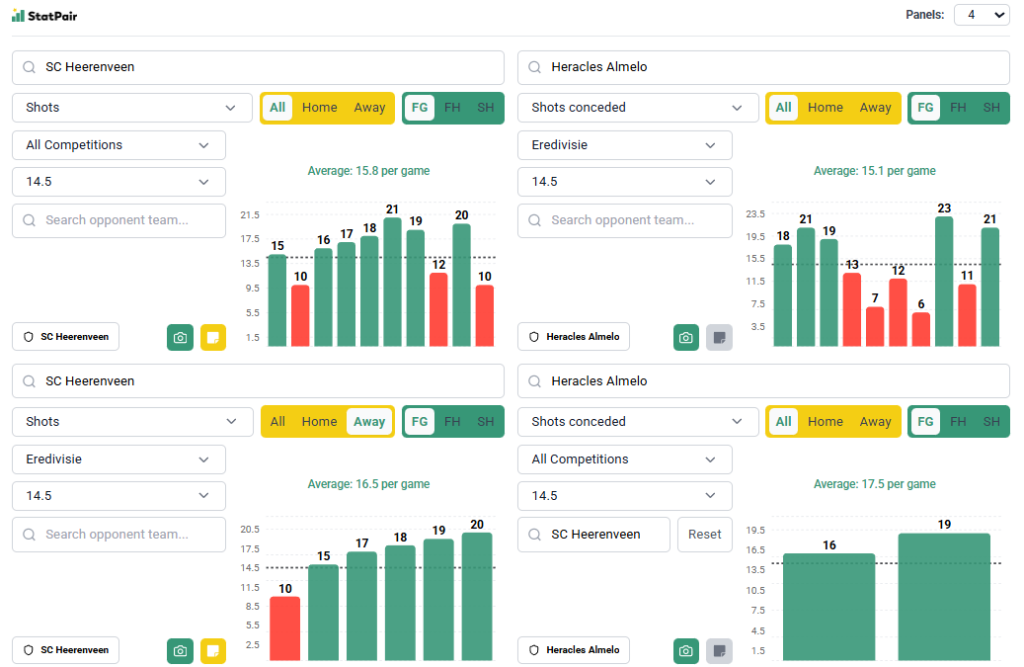Choose Away tab in 17.5 average panel

click(x=875, y=422)
